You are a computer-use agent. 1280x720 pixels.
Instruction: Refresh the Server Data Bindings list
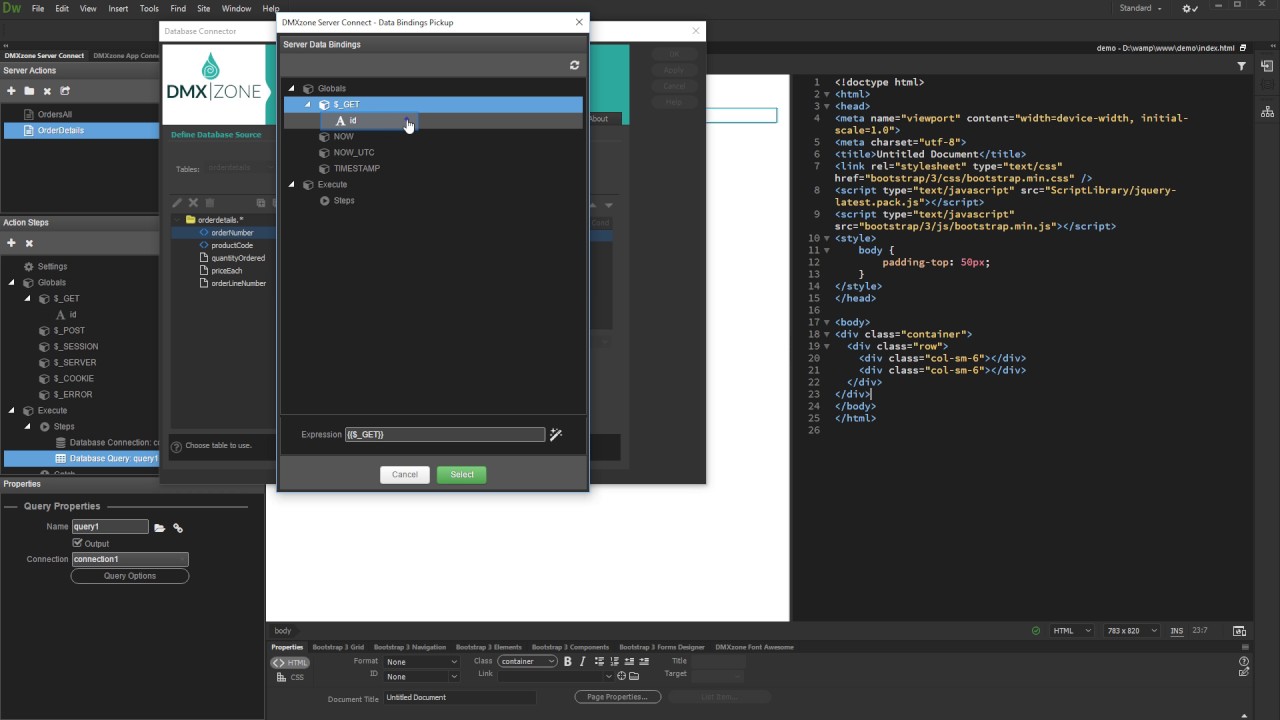coord(574,65)
